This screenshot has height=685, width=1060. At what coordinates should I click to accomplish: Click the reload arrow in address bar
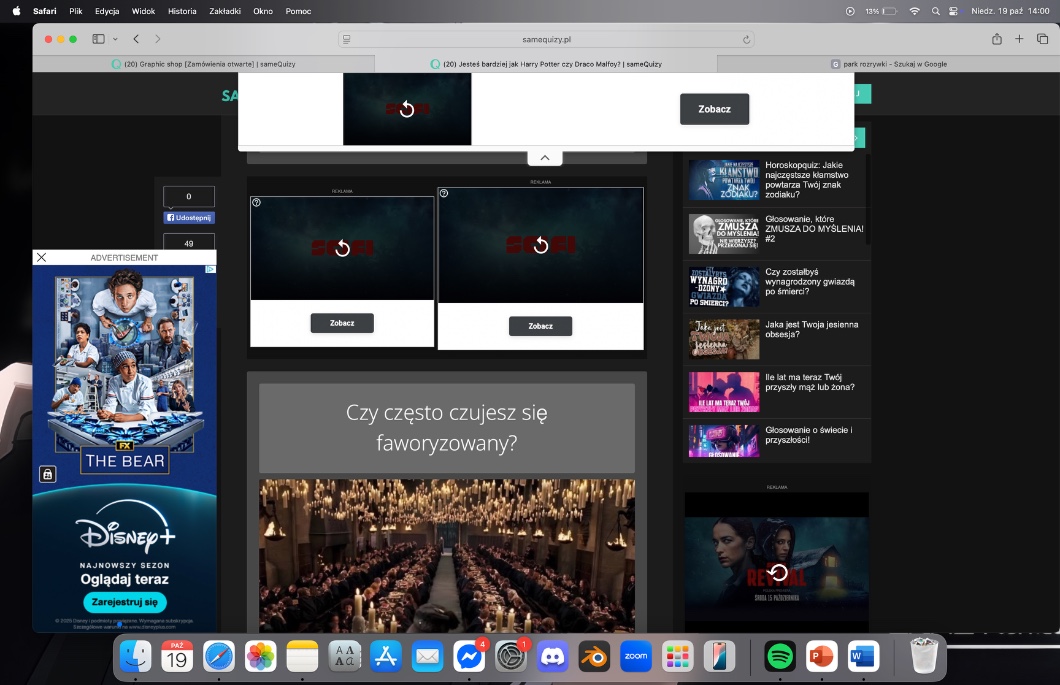746,40
